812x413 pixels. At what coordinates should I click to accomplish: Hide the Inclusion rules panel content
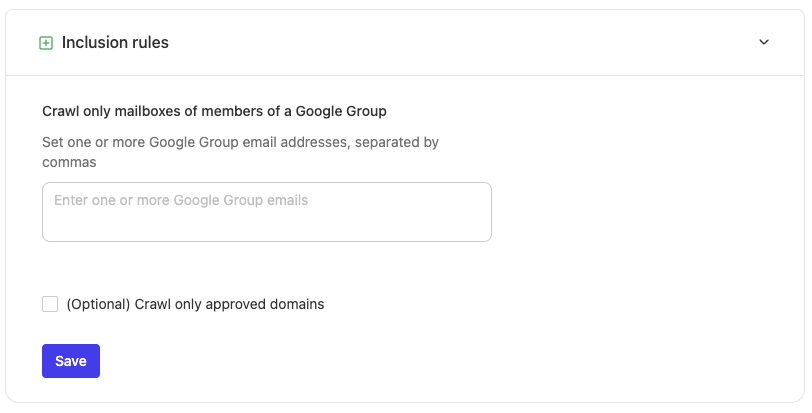click(764, 43)
